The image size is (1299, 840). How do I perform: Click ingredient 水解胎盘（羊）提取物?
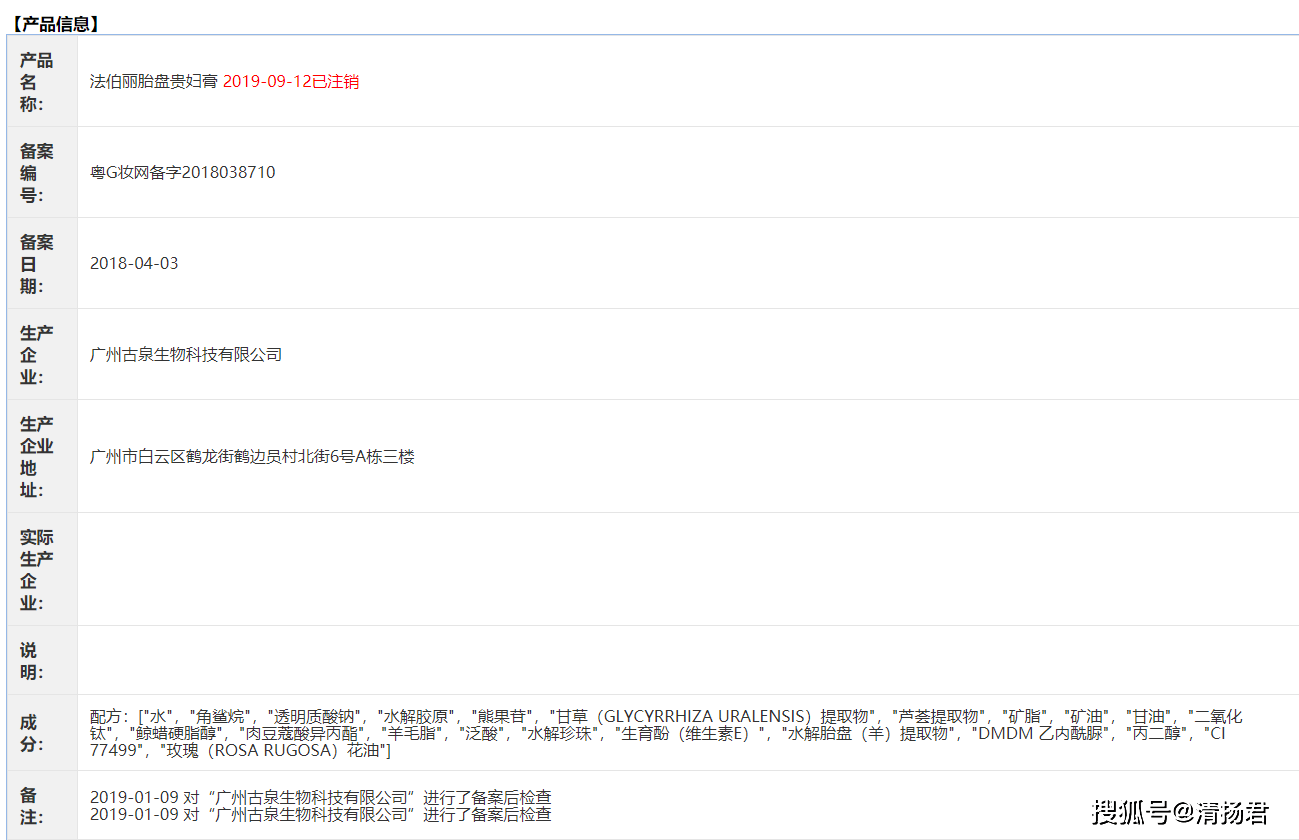[867, 734]
